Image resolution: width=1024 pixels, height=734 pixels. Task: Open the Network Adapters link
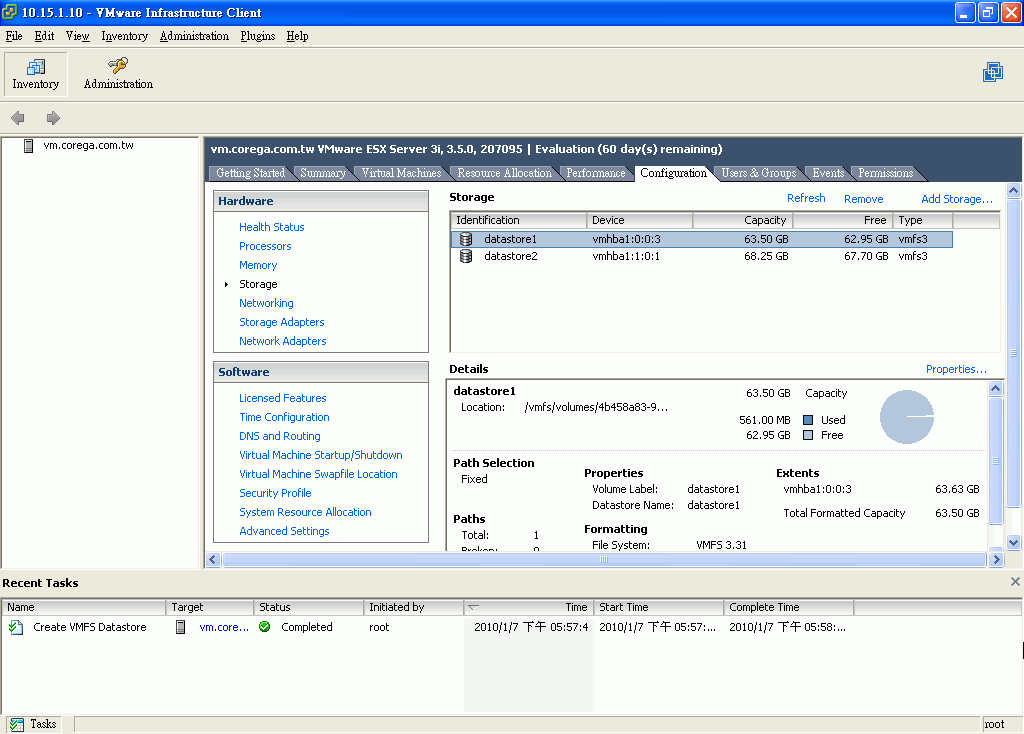point(283,341)
